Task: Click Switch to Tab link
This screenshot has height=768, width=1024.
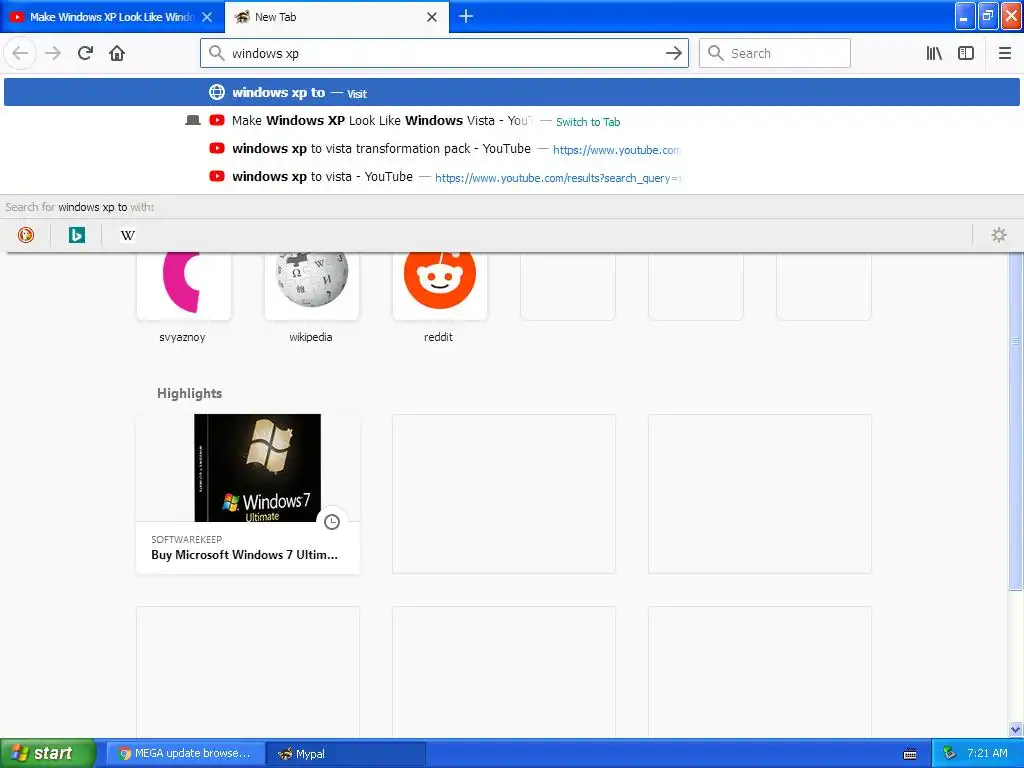Action: [x=588, y=122]
